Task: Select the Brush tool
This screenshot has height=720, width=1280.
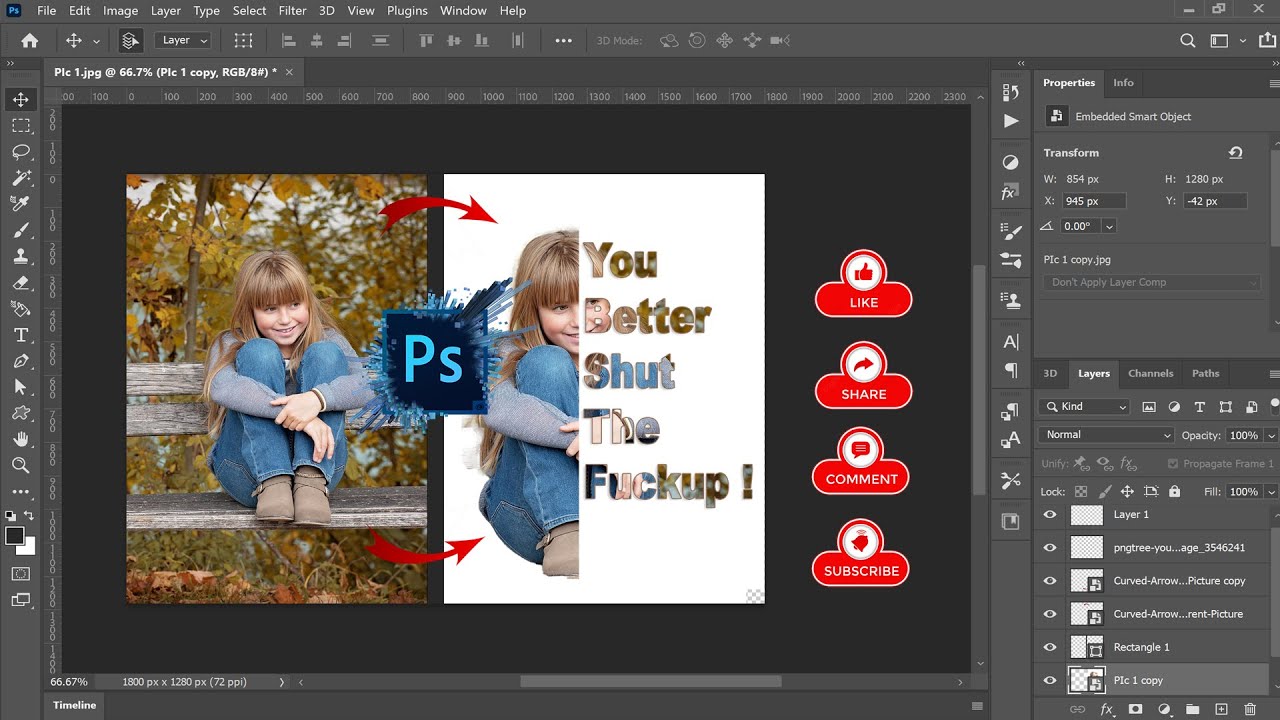Action: [x=20, y=230]
